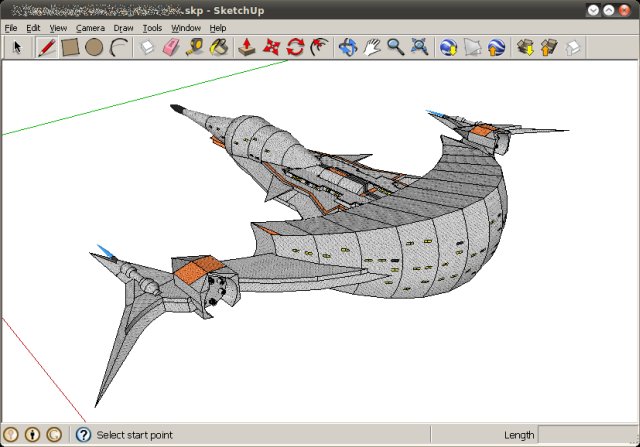Image resolution: width=640 pixels, height=447 pixels.
Task: Click the Length measurement input box
Action: 587,435
